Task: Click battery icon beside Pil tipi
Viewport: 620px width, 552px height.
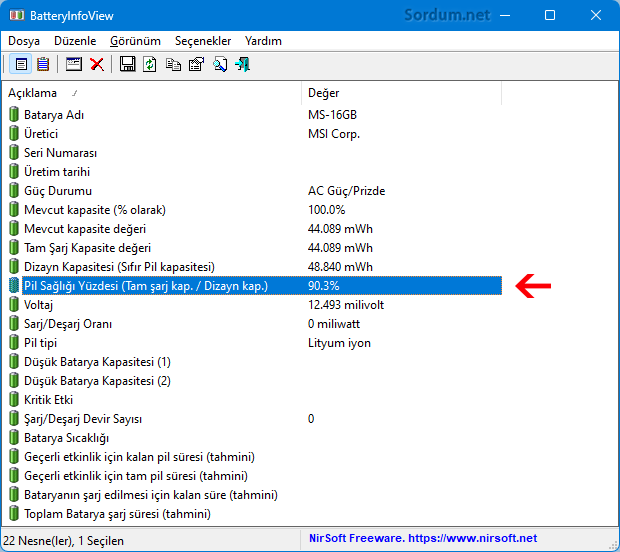Action: click(14, 342)
